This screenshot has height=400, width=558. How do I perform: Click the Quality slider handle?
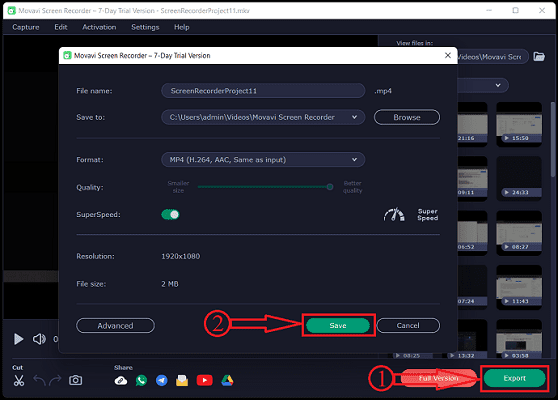[x=330, y=187]
